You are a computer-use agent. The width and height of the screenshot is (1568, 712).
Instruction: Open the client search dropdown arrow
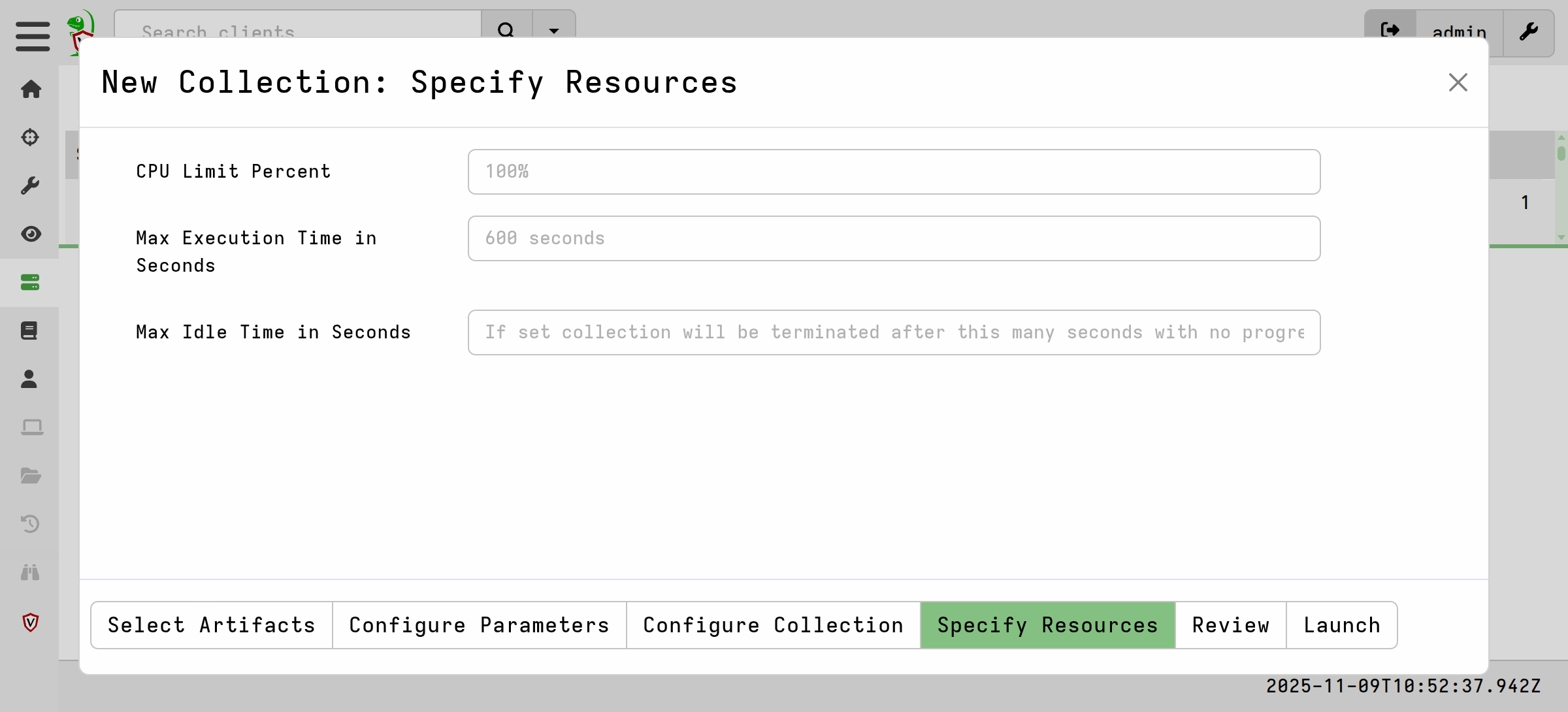pyautogui.click(x=553, y=31)
